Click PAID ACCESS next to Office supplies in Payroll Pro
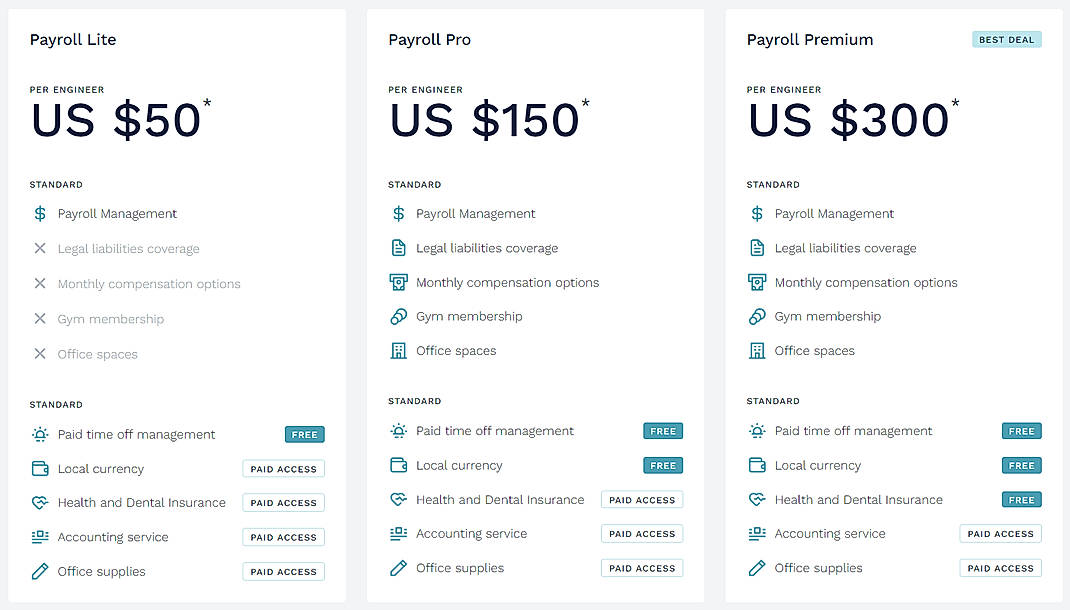The width and height of the screenshot is (1070, 610). click(641, 567)
